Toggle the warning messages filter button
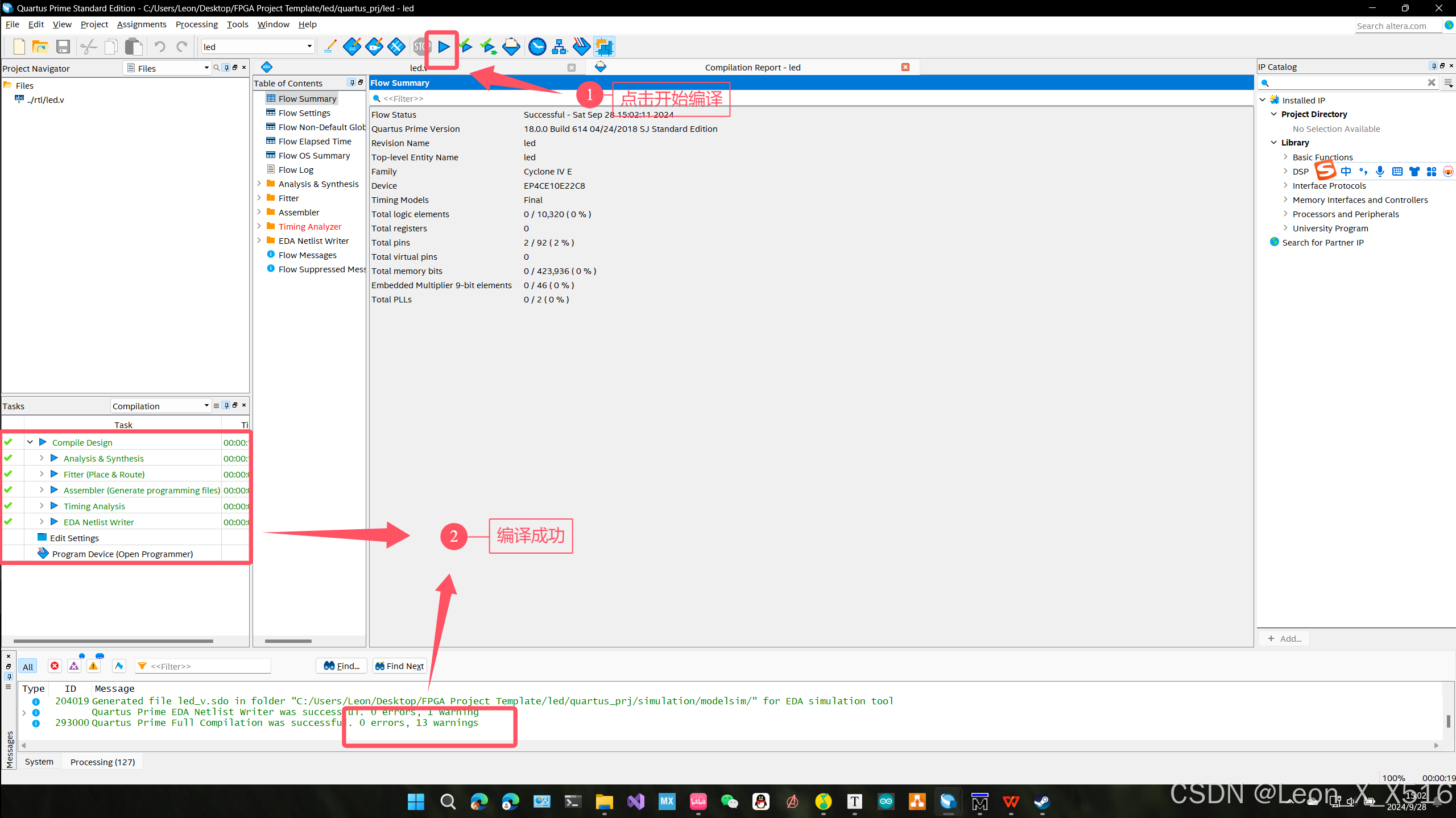 [x=93, y=666]
